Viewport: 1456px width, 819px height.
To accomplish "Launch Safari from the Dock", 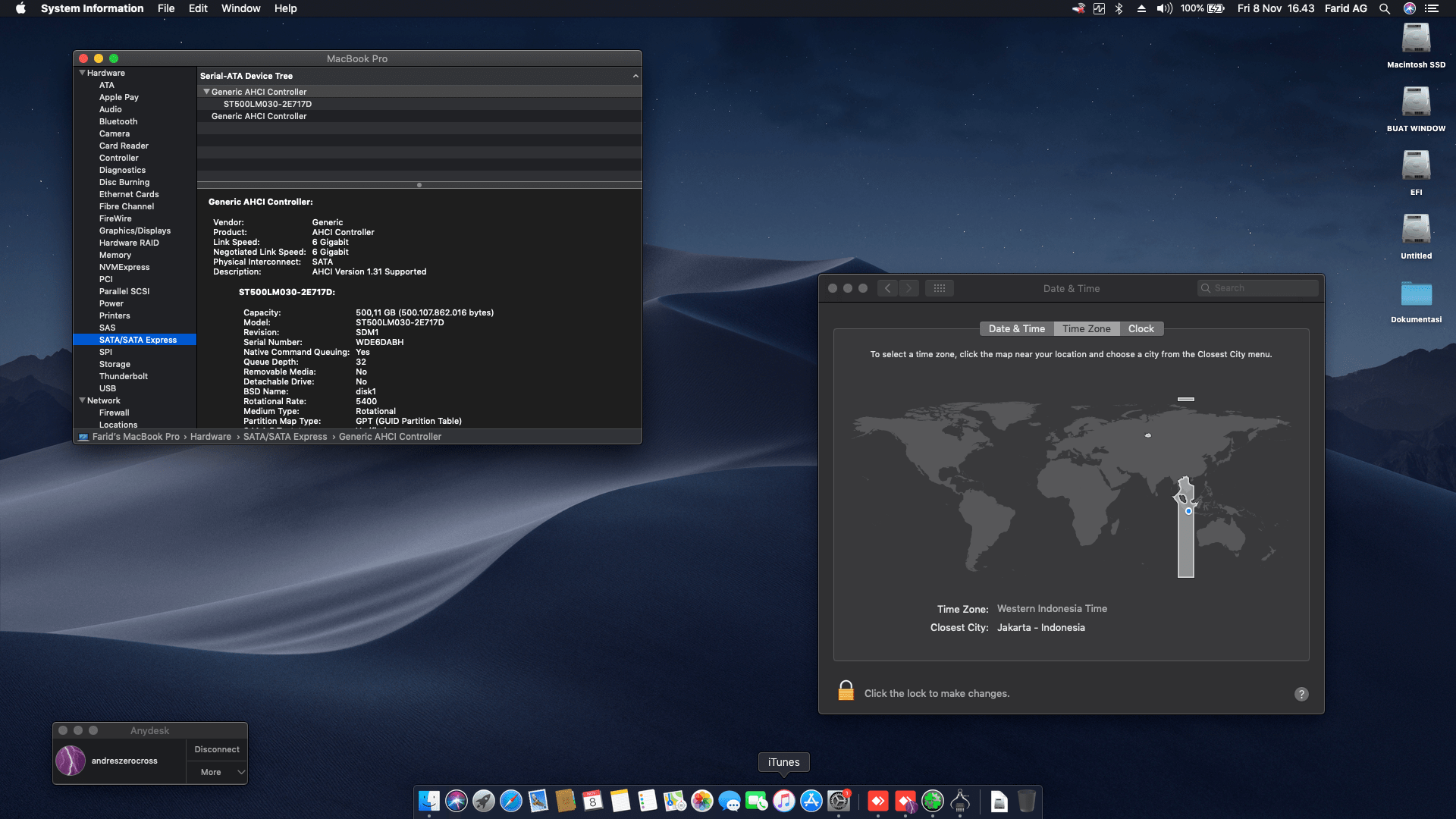I will point(513,802).
